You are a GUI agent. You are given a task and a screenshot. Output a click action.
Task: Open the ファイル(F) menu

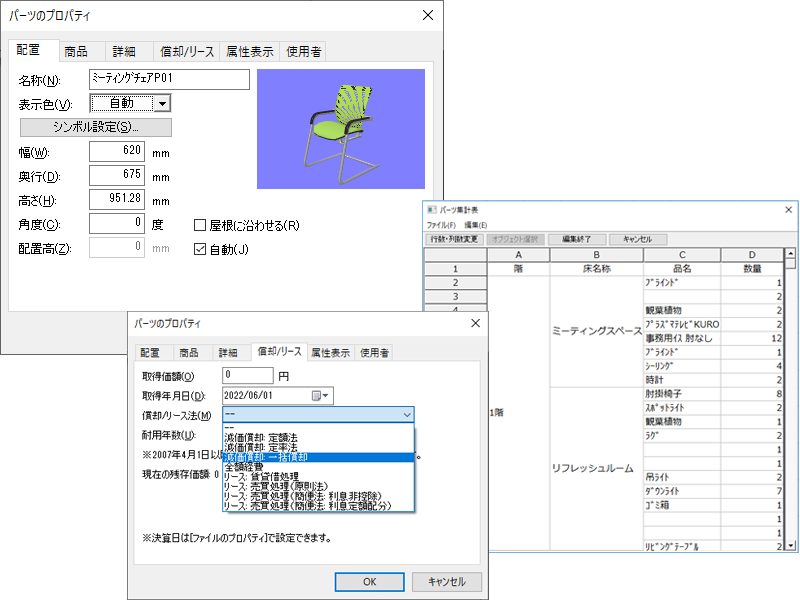[441, 226]
